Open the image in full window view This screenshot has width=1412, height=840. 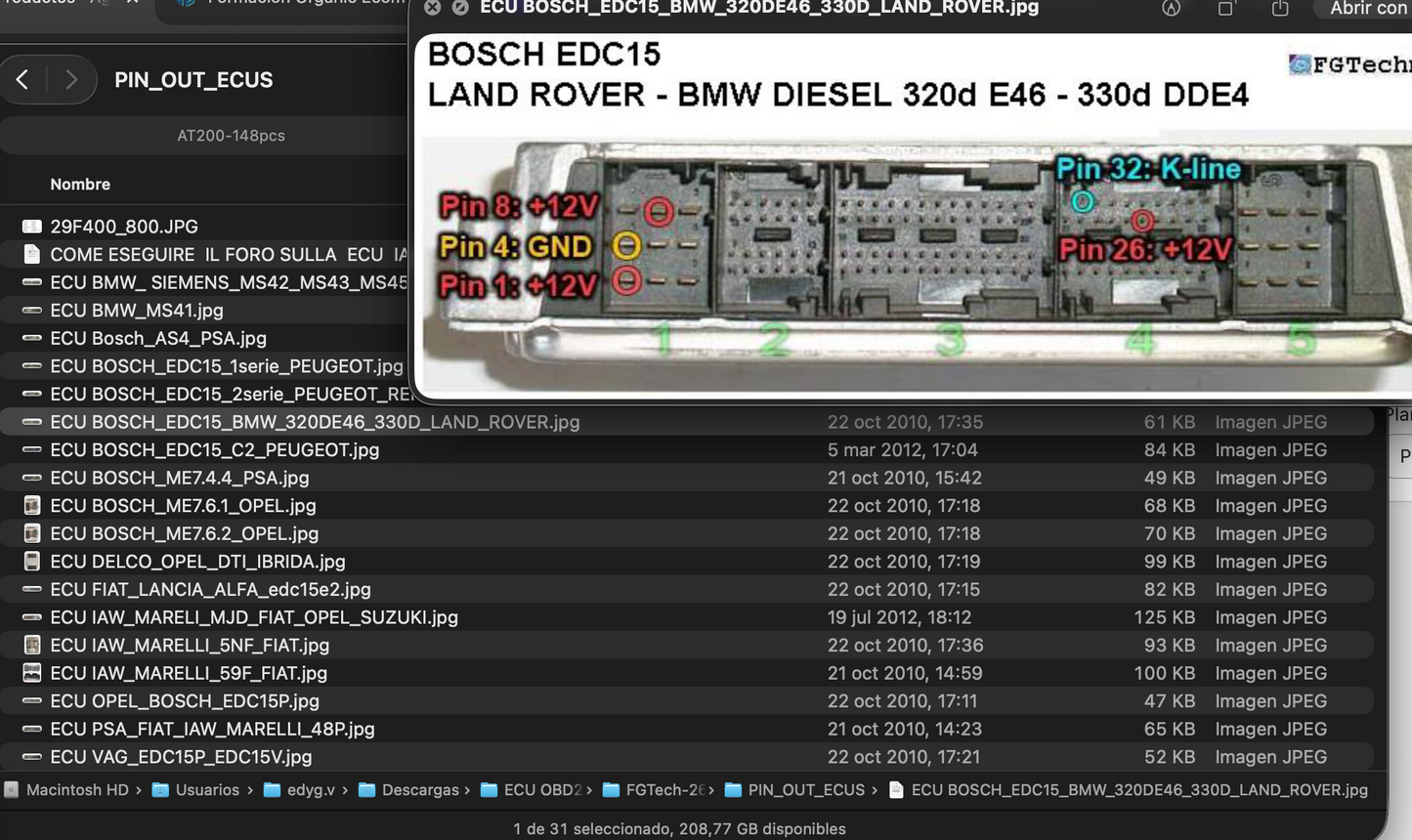tap(1224, 8)
